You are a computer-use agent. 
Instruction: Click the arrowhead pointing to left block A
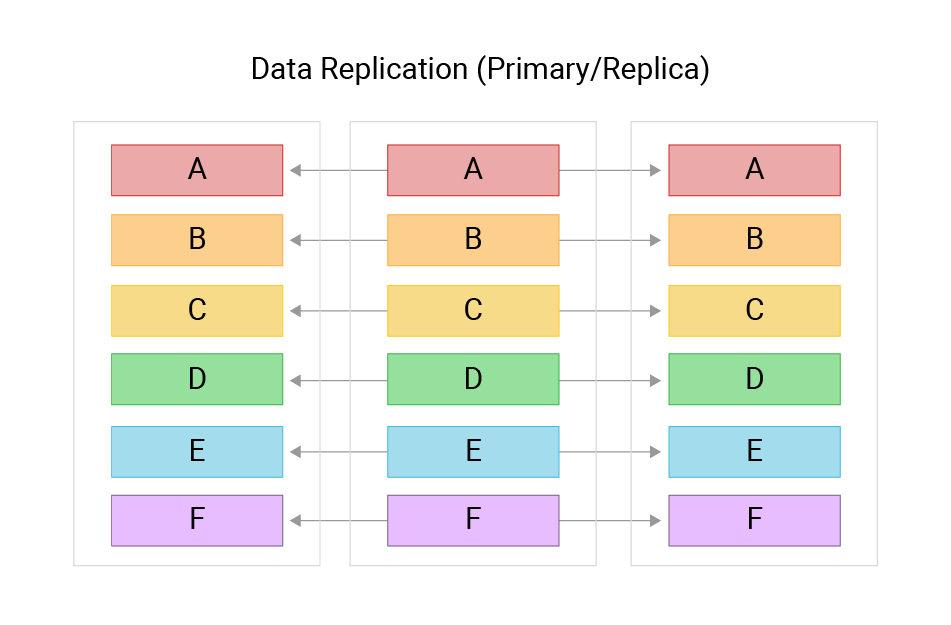(x=296, y=171)
